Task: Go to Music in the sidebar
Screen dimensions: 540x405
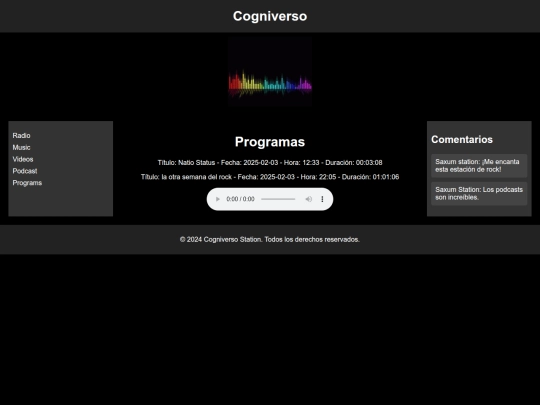Action: (21, 147)
